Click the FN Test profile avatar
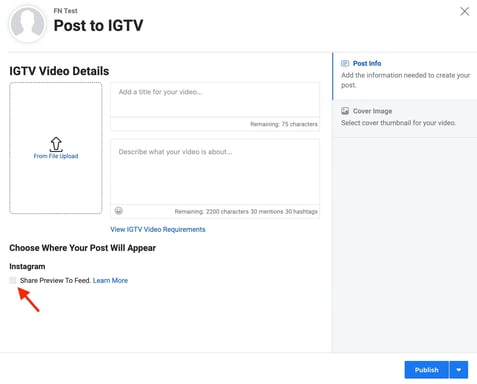 (x=27, y=24)
